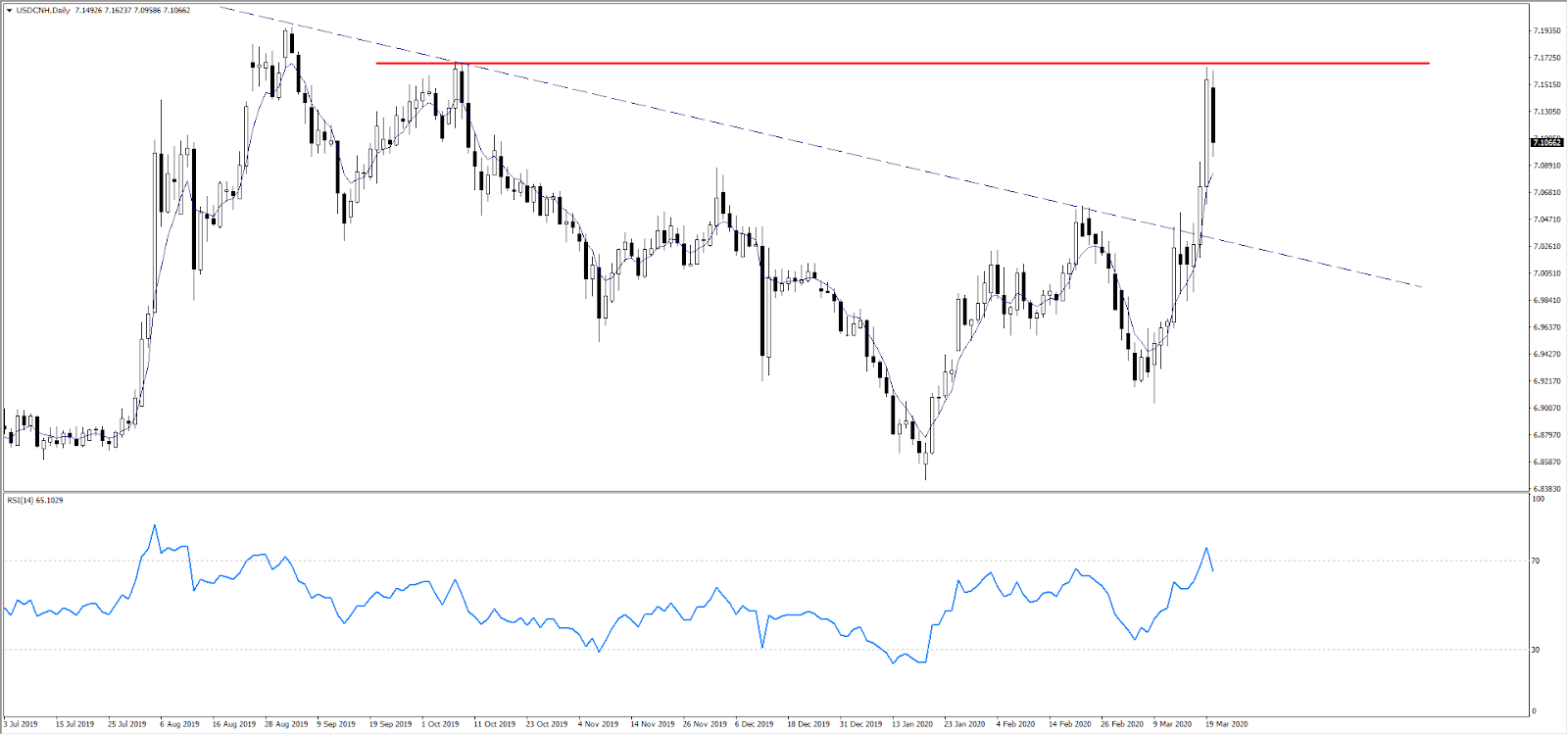This screenshot has height=735, width=1568.
Task: Click the 6.85870 price axis label
Action: click(x=1546, y=463)
